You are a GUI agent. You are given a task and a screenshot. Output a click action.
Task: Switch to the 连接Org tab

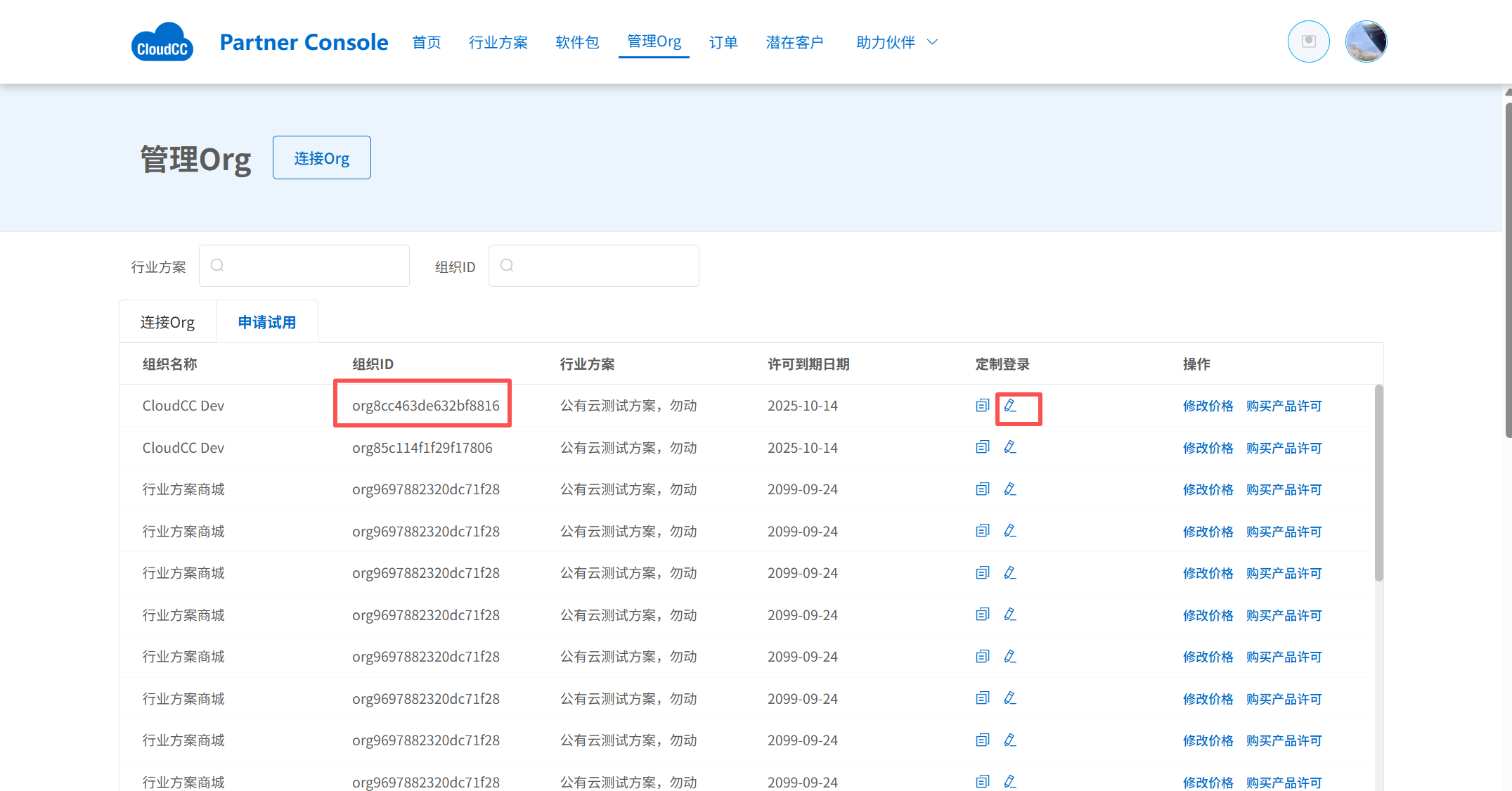click(x=167, y=322)
